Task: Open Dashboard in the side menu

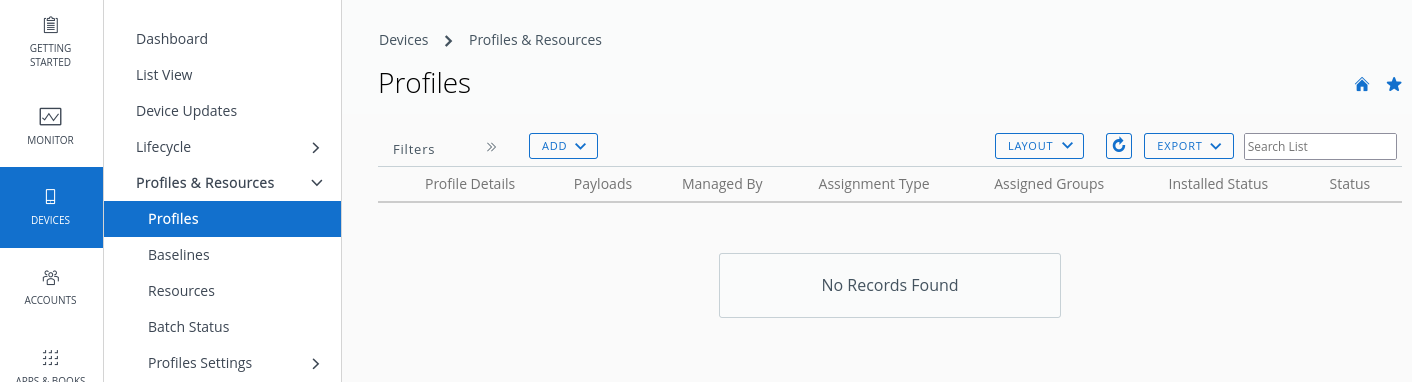Action: point(172,39)
